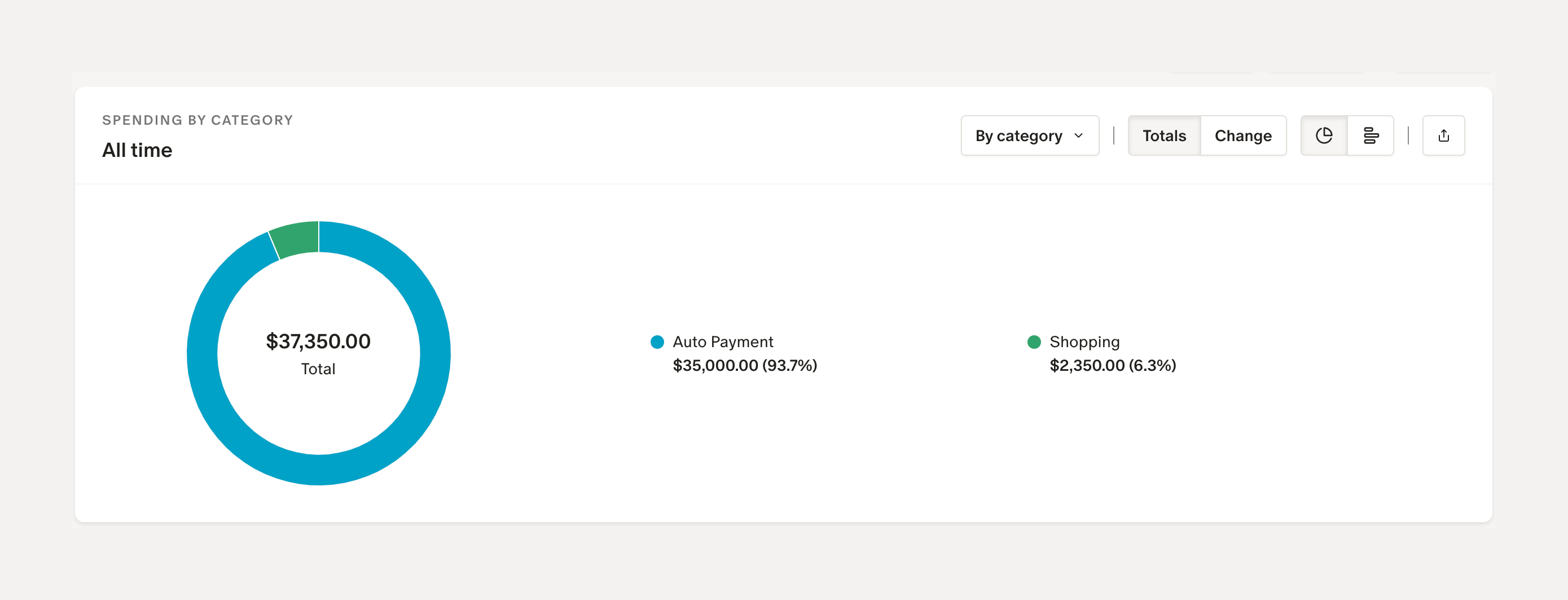Screen dimensions: 1568x600
Task: Open the By category dropdown
Action: point(1029,135)
